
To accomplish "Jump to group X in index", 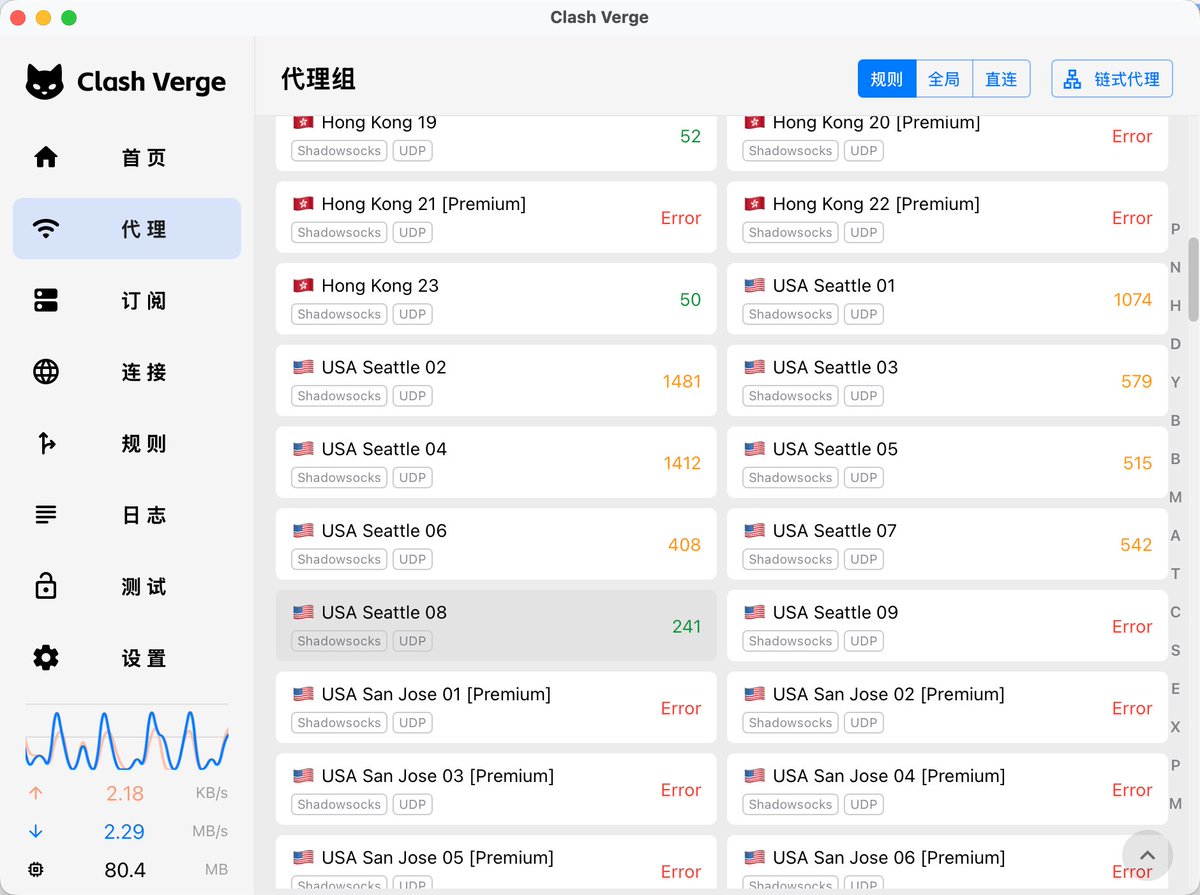I will point(1176,727).
